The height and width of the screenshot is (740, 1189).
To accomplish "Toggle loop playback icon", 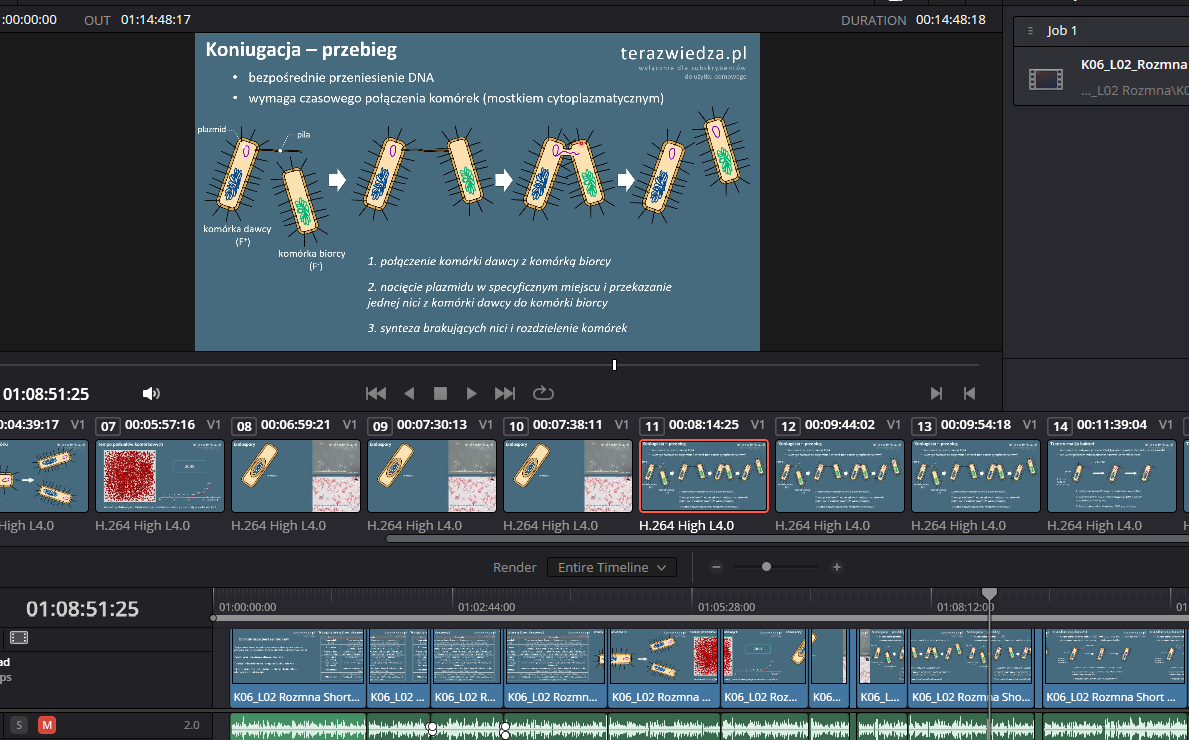I will point(543,394).
